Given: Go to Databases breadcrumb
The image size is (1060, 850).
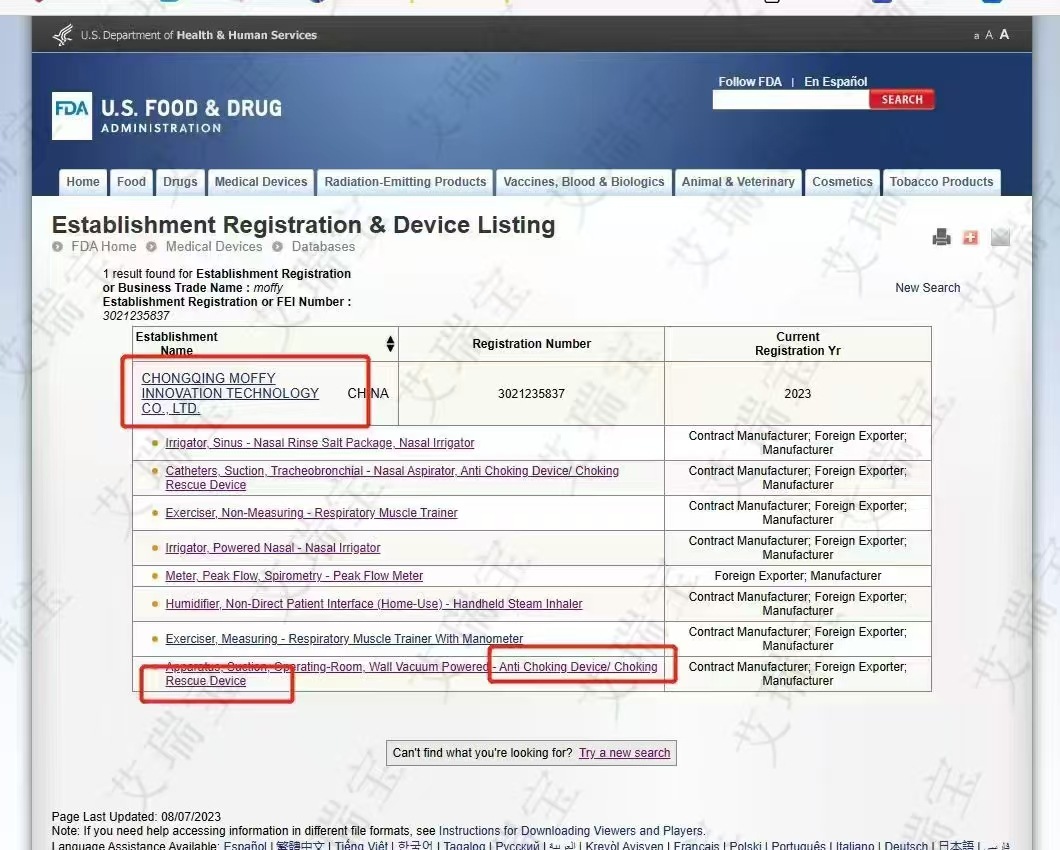Looking at the screenshot, I should coord(323,247).
